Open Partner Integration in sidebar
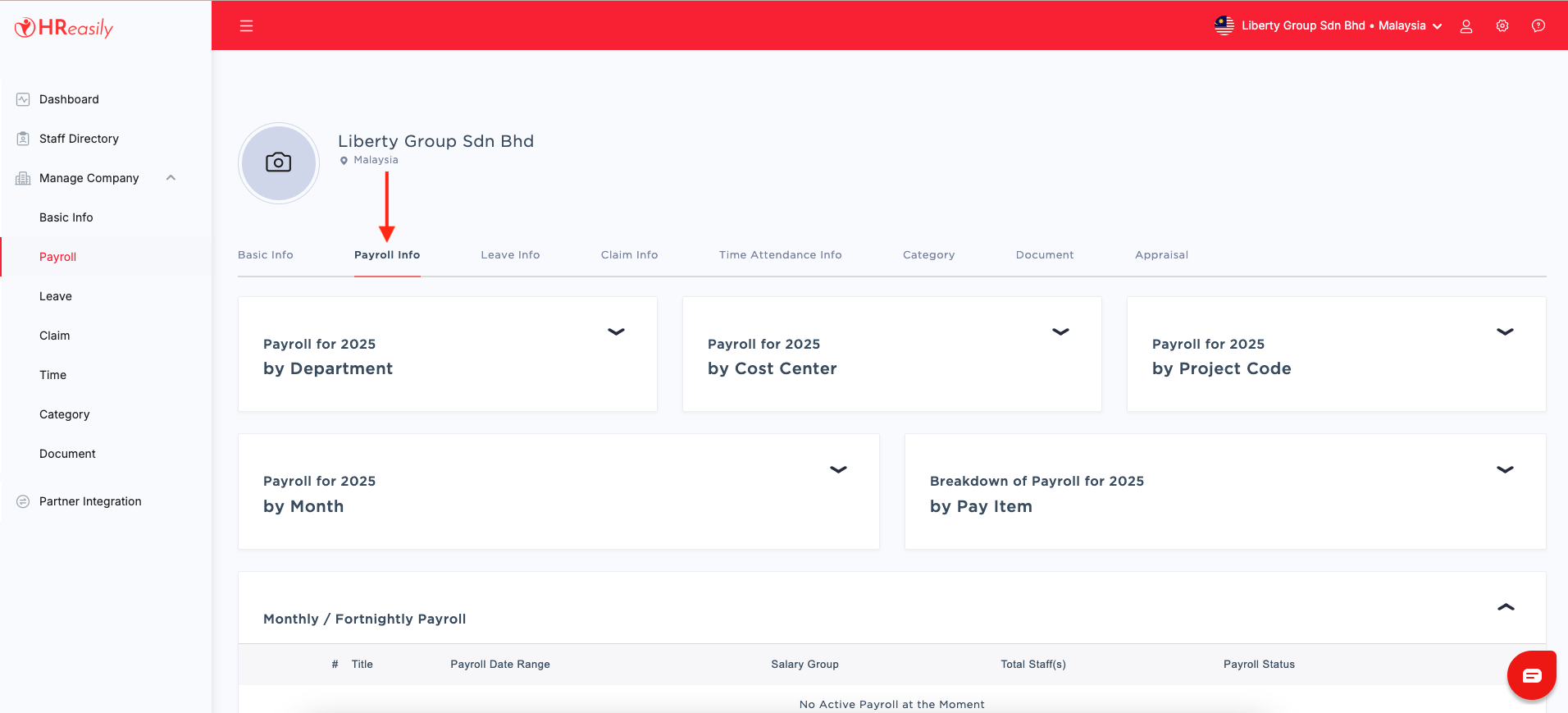The height and width of the screenshot is (713, 1568). coord(90,501)
